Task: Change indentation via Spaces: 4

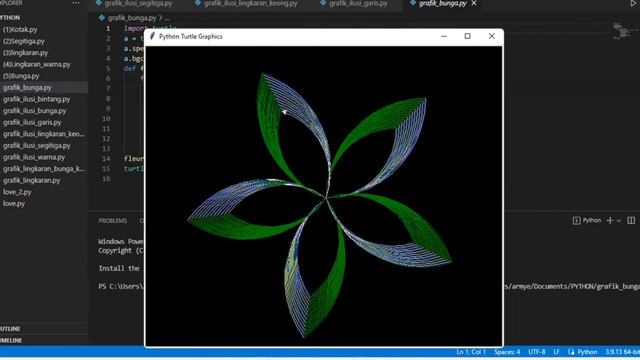Action: coord(507,352)
